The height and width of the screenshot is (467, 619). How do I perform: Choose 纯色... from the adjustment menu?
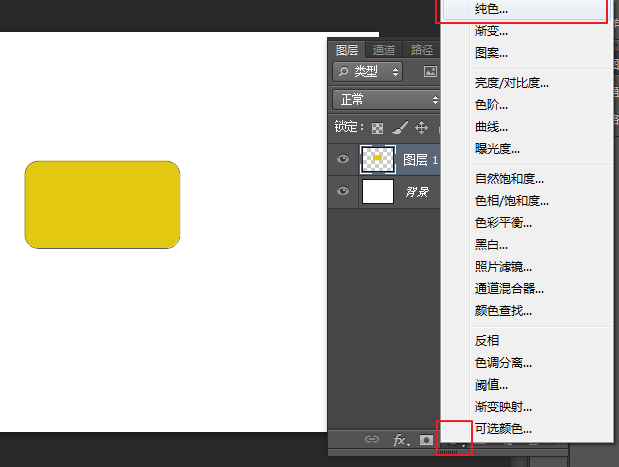click(x=525, y=9)
